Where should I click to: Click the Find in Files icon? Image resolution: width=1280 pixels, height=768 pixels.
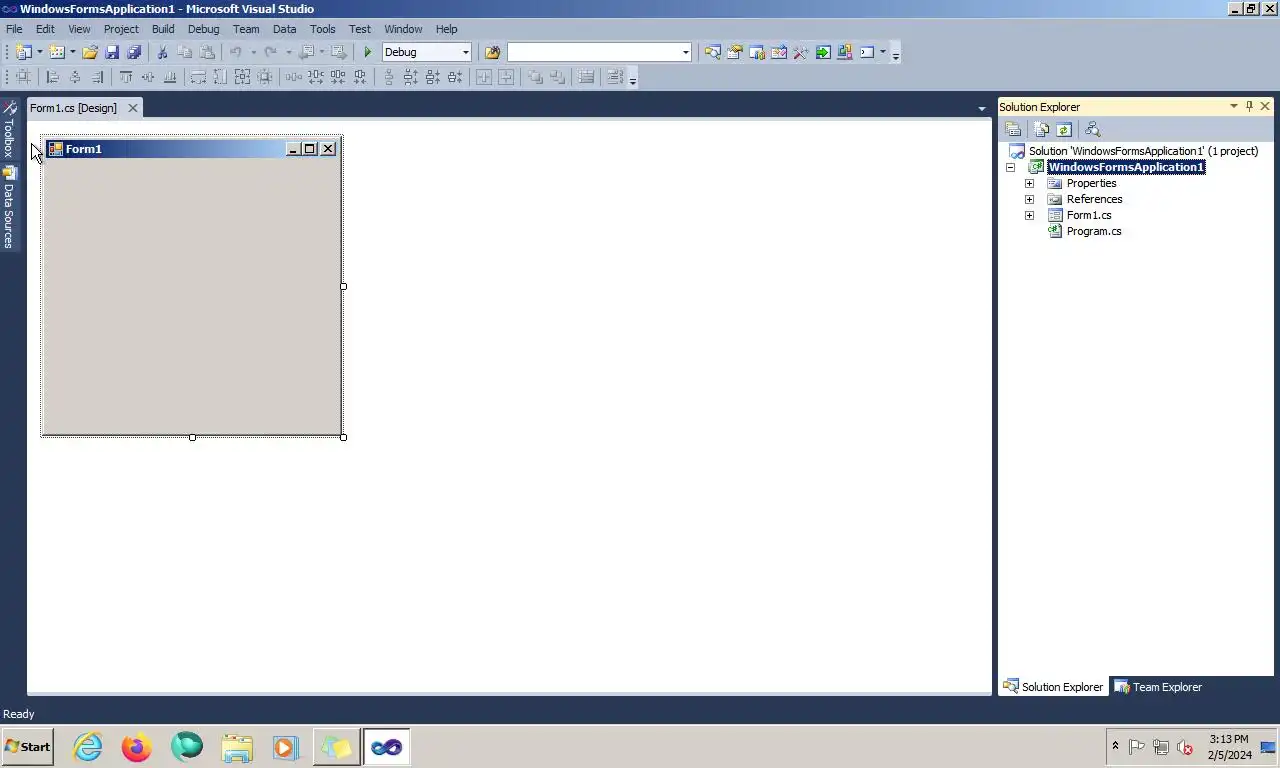492,52
